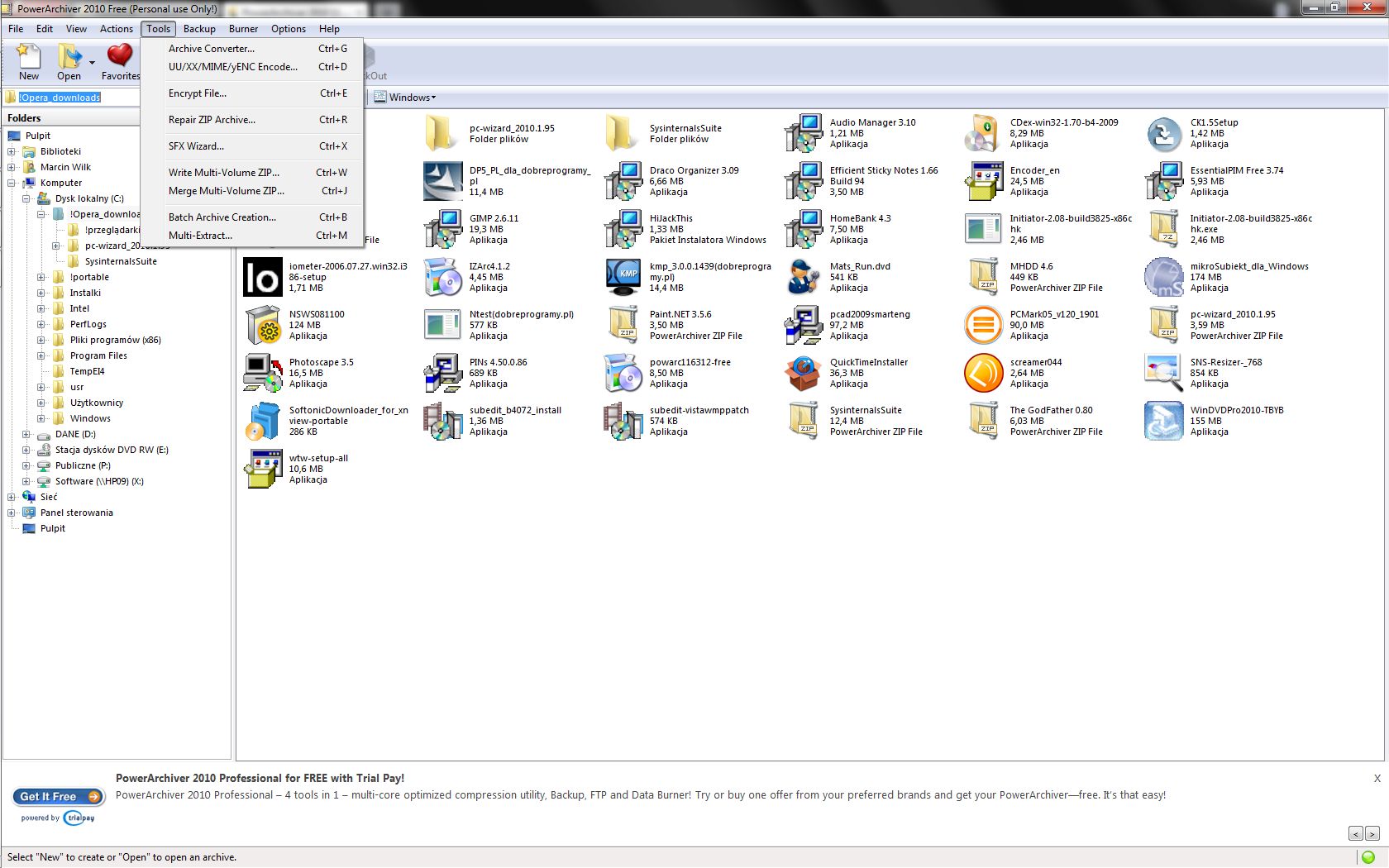Expand the DANE (D:) drive node
The image size is (1389, 868).
[x=26, y=434]
